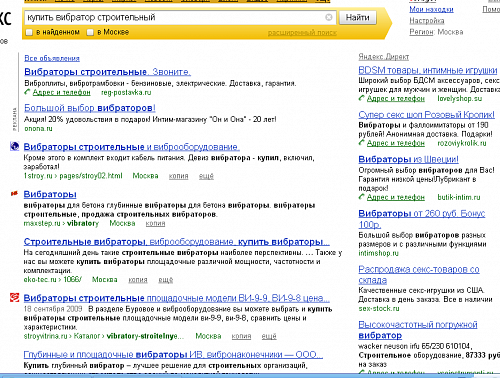Image resolution: width=500 pixels, height=378 pixels.
Task: Open the 'расширенный поиск' link
Action: tap(302, 33)
